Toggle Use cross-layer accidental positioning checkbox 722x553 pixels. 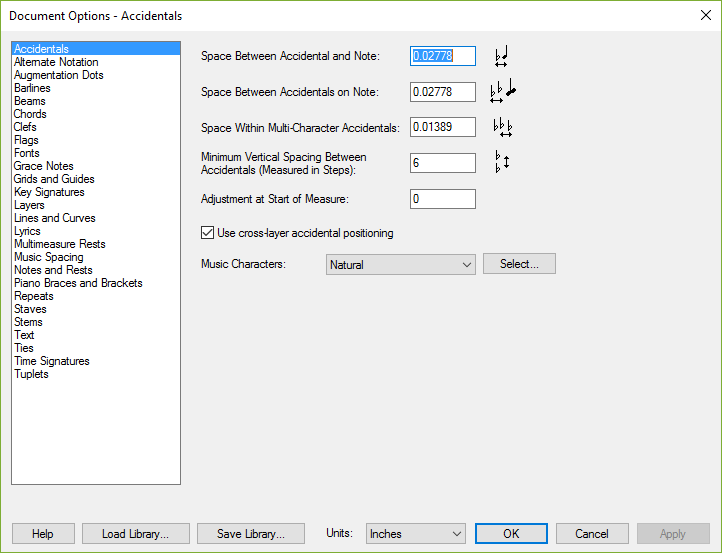(x=207, y=233)
